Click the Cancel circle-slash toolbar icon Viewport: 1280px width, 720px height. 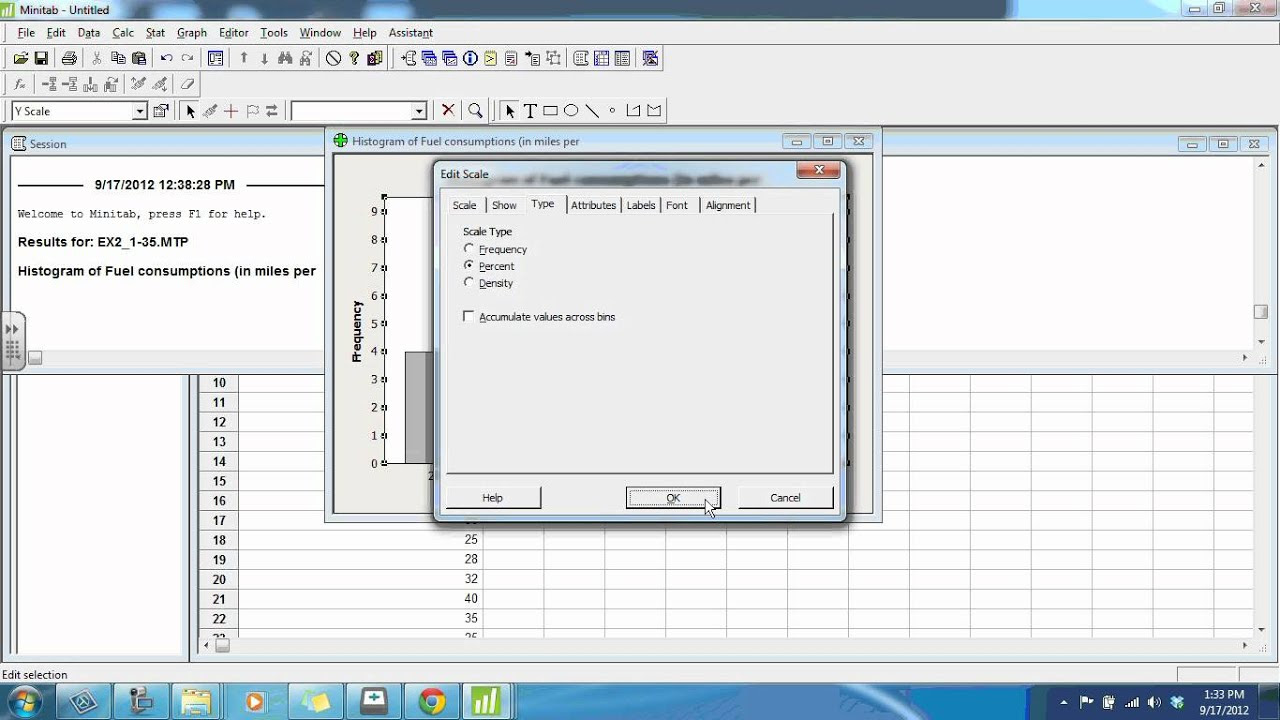tap(334, 59)
